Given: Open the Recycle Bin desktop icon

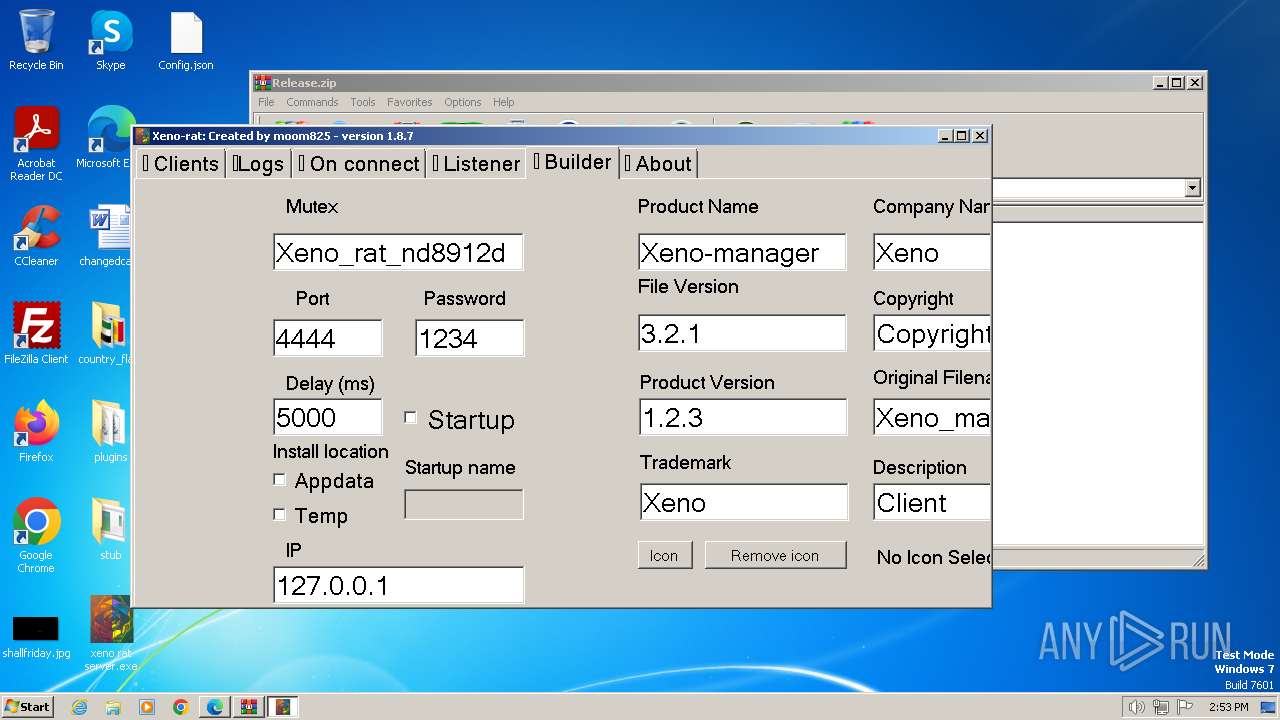Looking at the screenshot, I should pyautogui.click(x=36, y=41).
